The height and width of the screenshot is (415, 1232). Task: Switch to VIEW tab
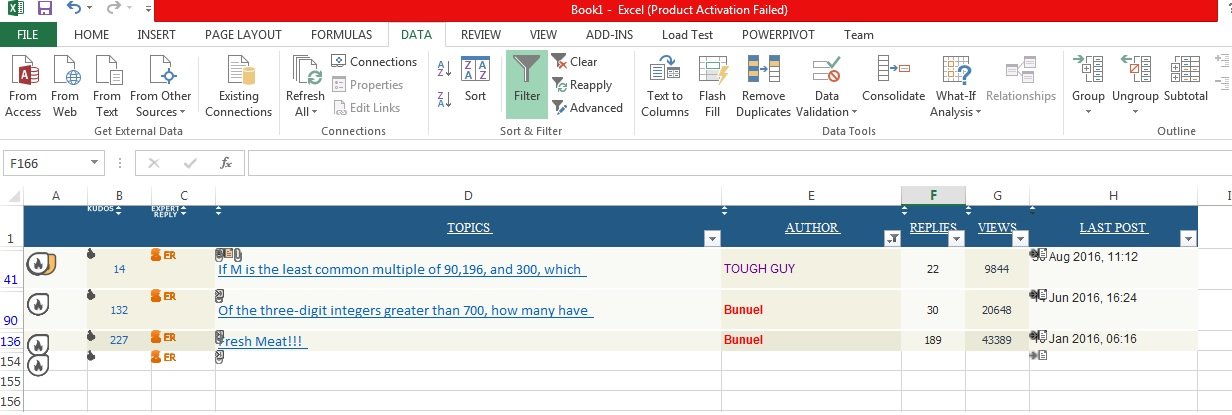point(543,34)
